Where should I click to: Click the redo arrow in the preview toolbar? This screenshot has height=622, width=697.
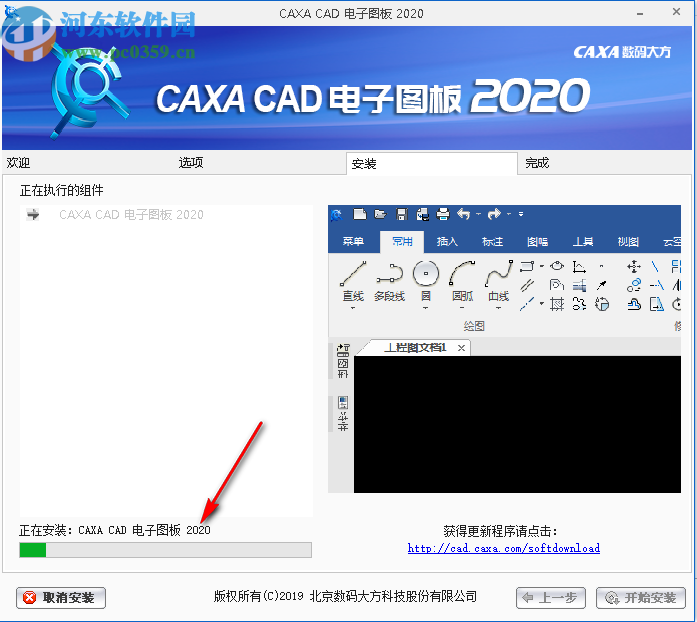tap(494, 214)
